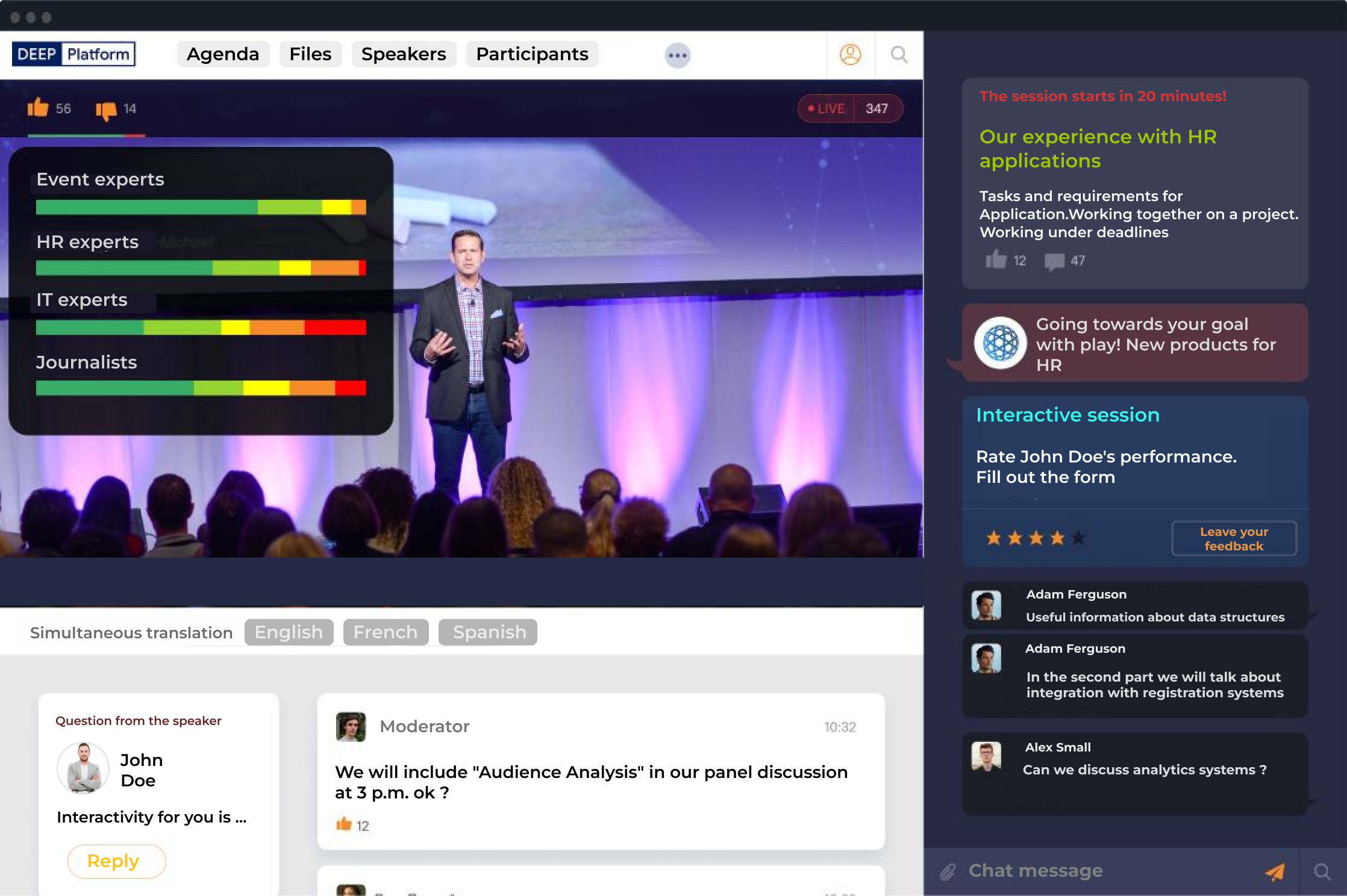The image size is (1347, 896).
Task: Switch translation to English
Action: pyautogui.click(x=289, y=632)
